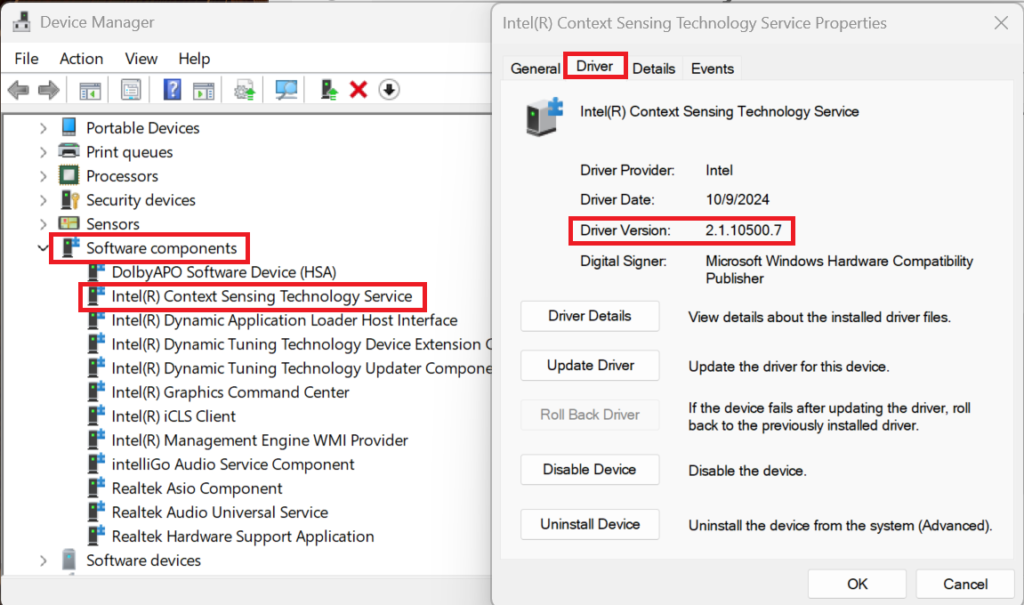The width and height of the screenshot is (1024, 605).
Task: Click the Help question mark toolbar icon
Action: (x=172, y=90)
